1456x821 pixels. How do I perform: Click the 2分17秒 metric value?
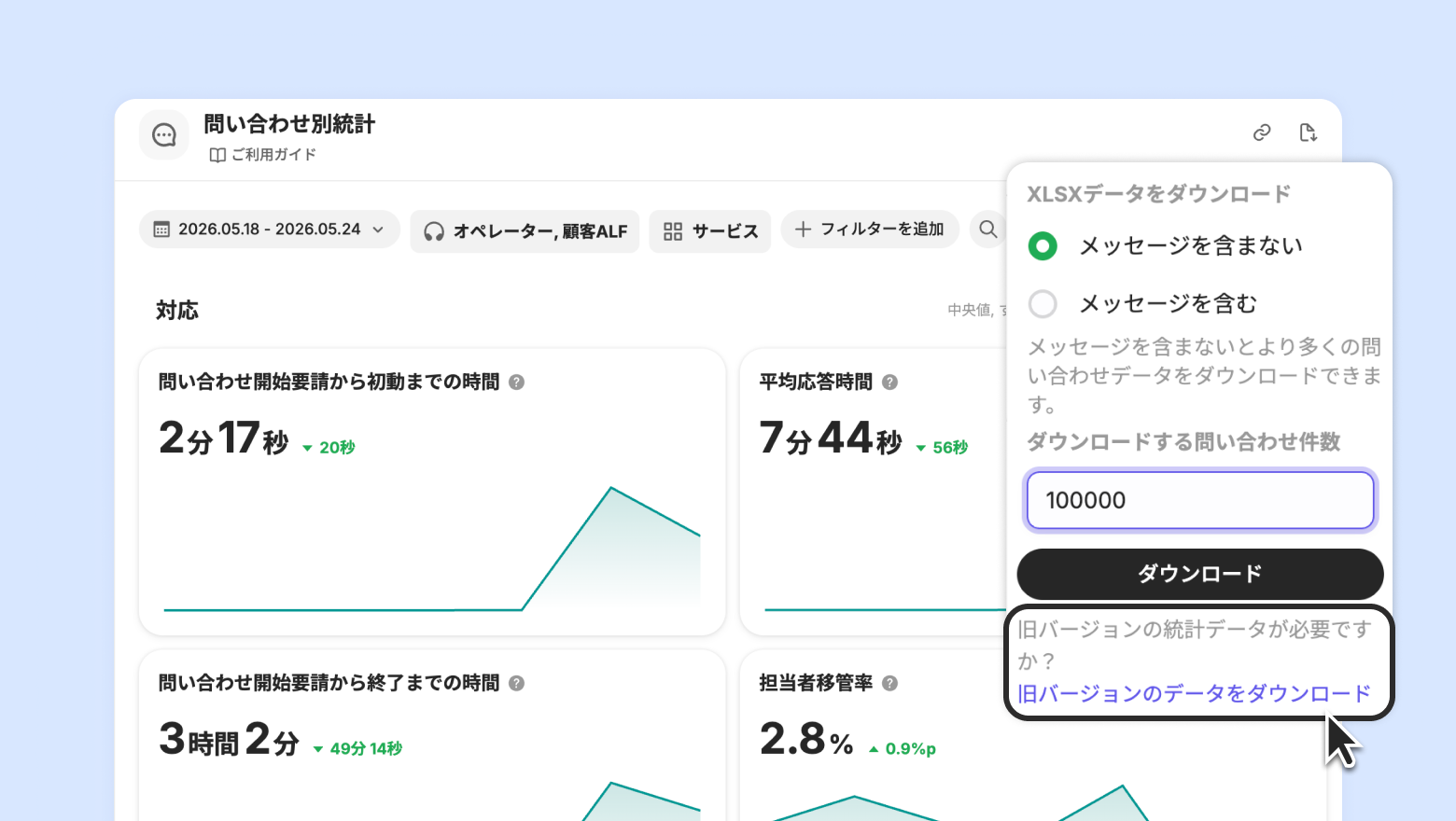pyautogui.click(x=224, y=438)
